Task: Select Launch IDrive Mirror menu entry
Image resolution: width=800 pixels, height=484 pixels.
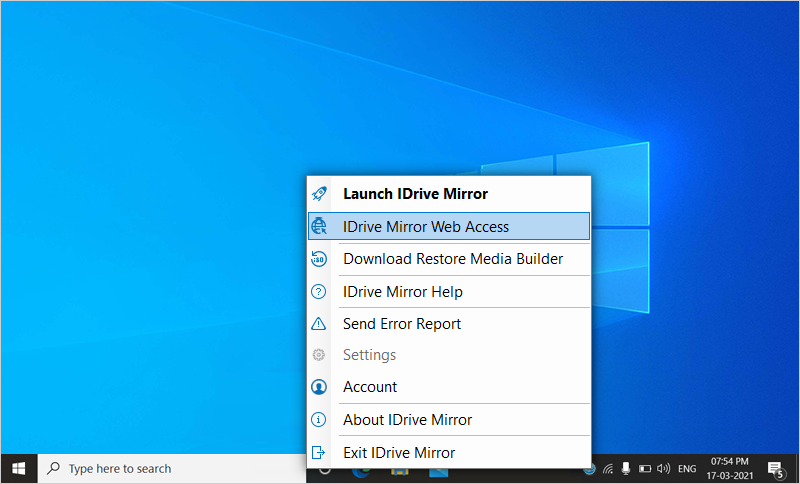Action: (415, 194)
